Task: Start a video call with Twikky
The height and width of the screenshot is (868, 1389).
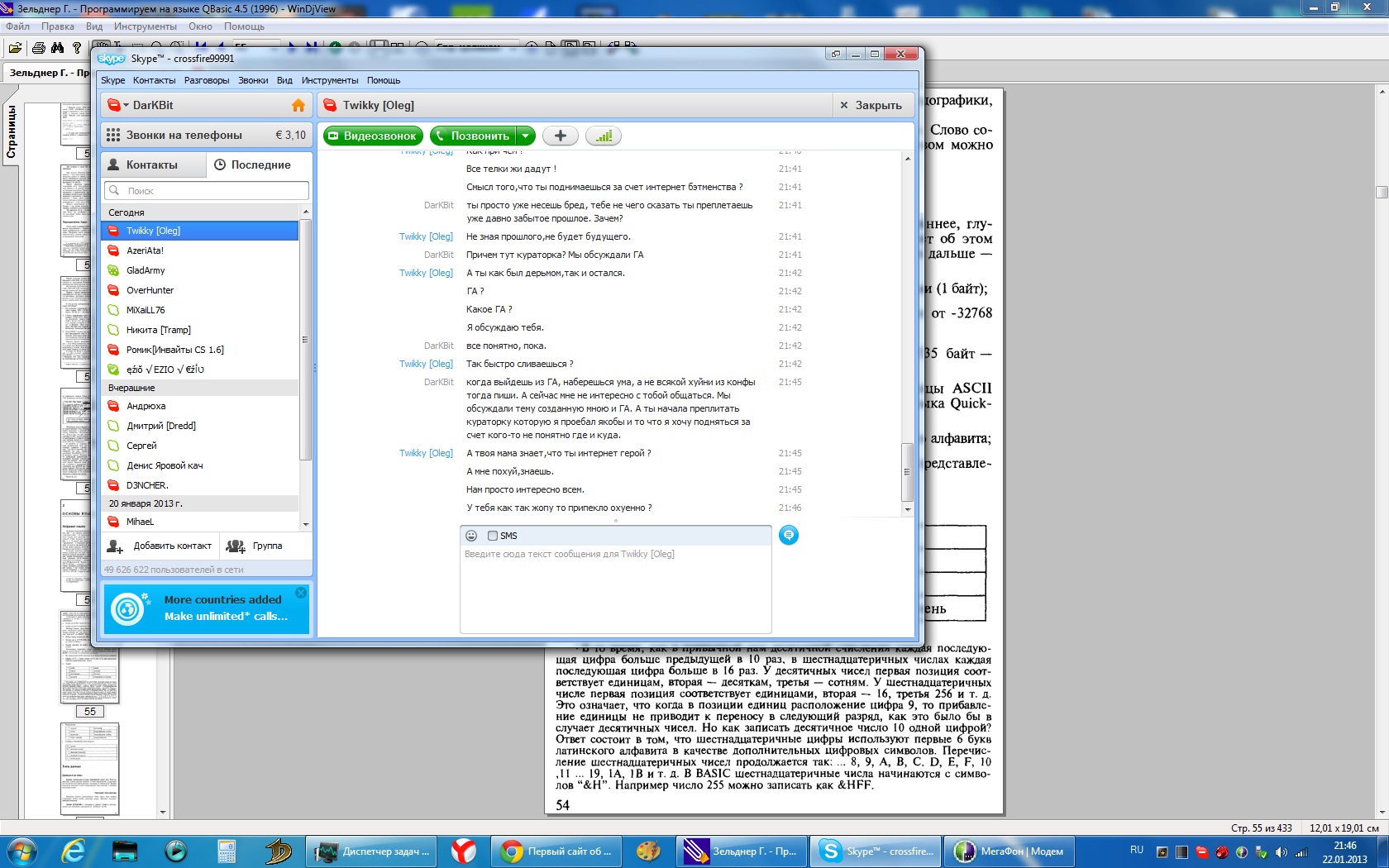Action: [373, 136]
